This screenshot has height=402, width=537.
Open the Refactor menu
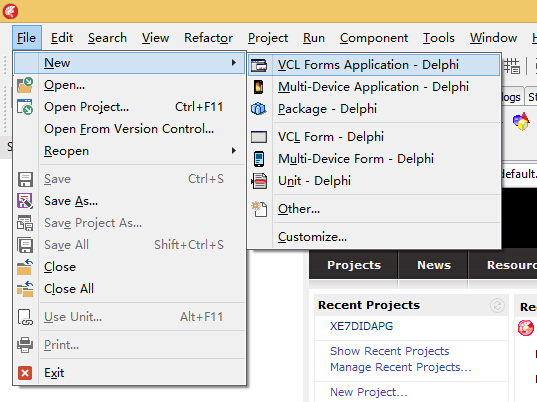208,38
